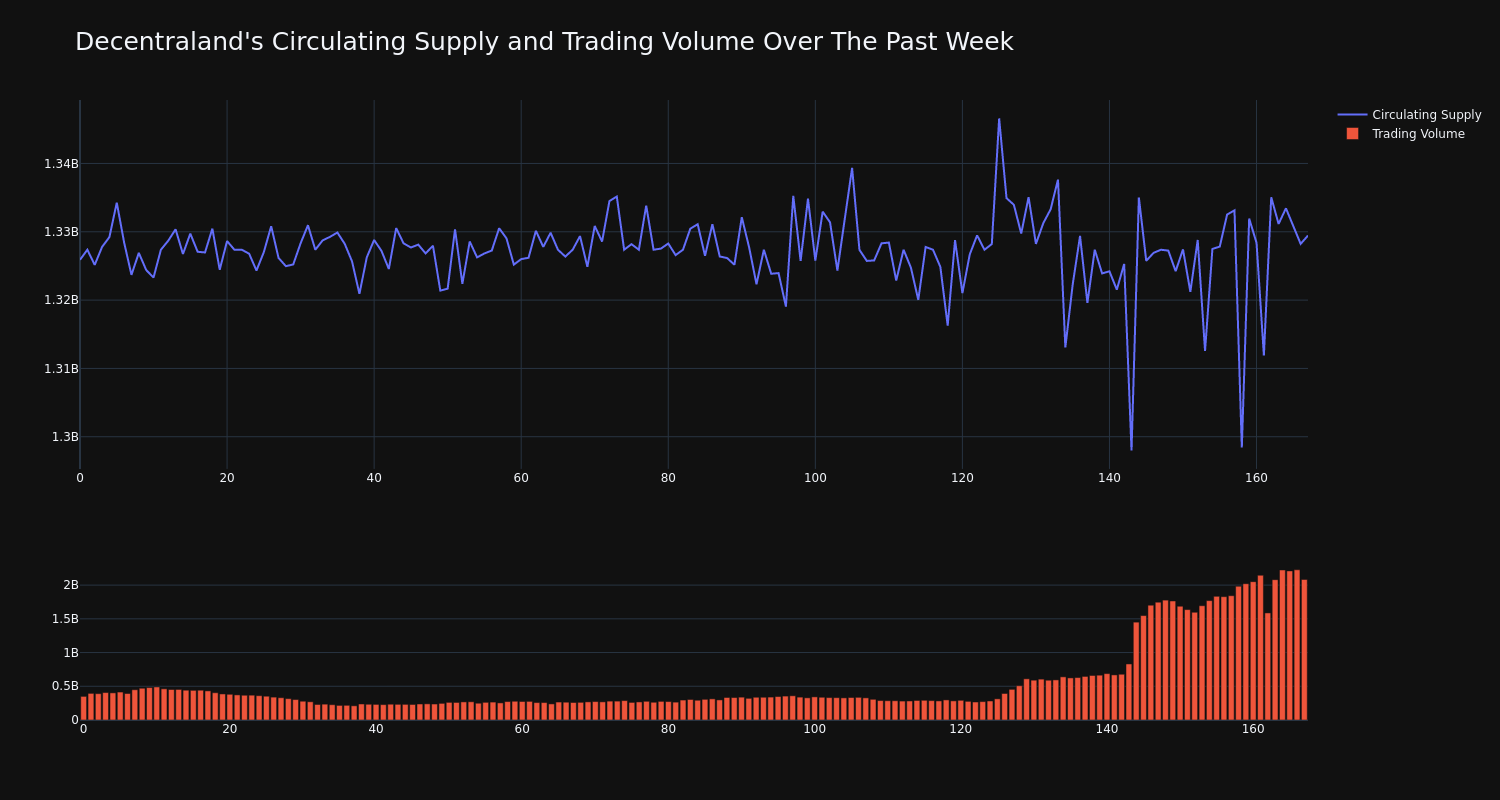The height and width of the screenshot is (800, 1500).
Task: Click the 1.5B label on the volume axis
Action: (65, 619)
